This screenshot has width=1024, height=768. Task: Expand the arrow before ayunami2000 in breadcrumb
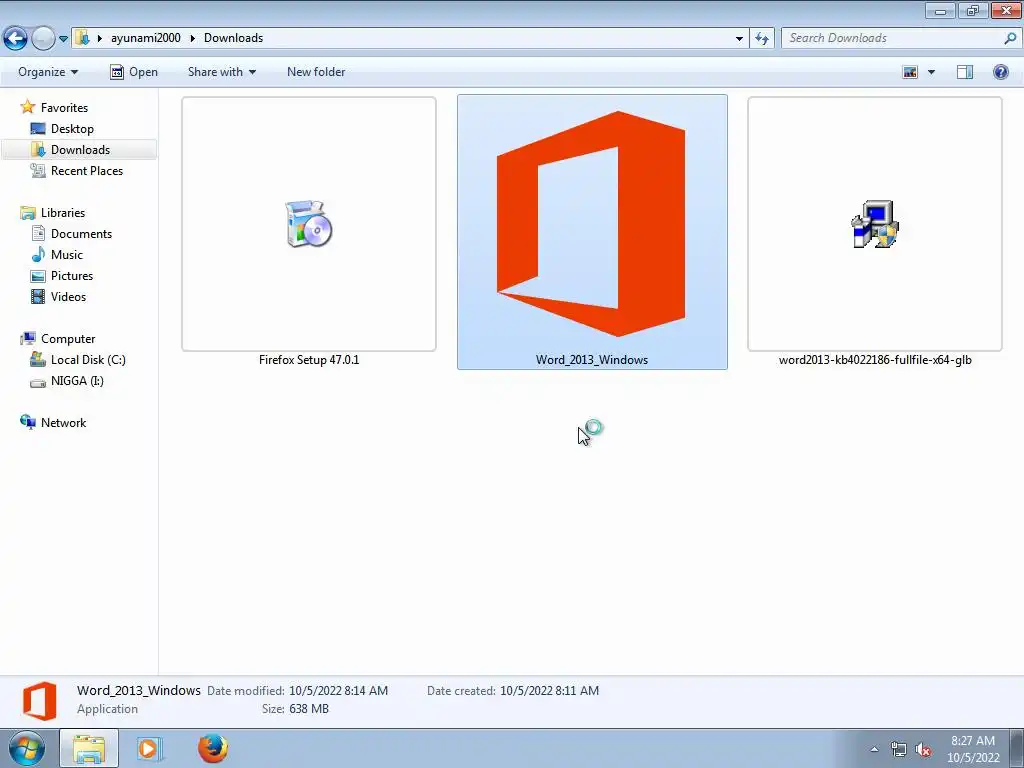[100, 38]
